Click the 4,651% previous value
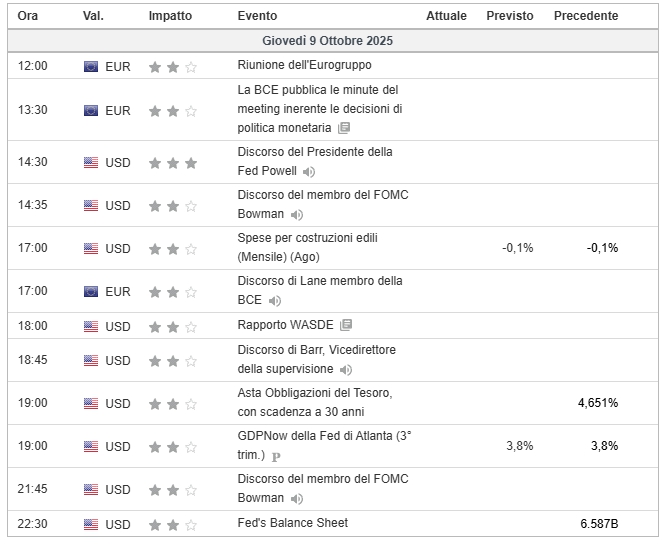 597,403
